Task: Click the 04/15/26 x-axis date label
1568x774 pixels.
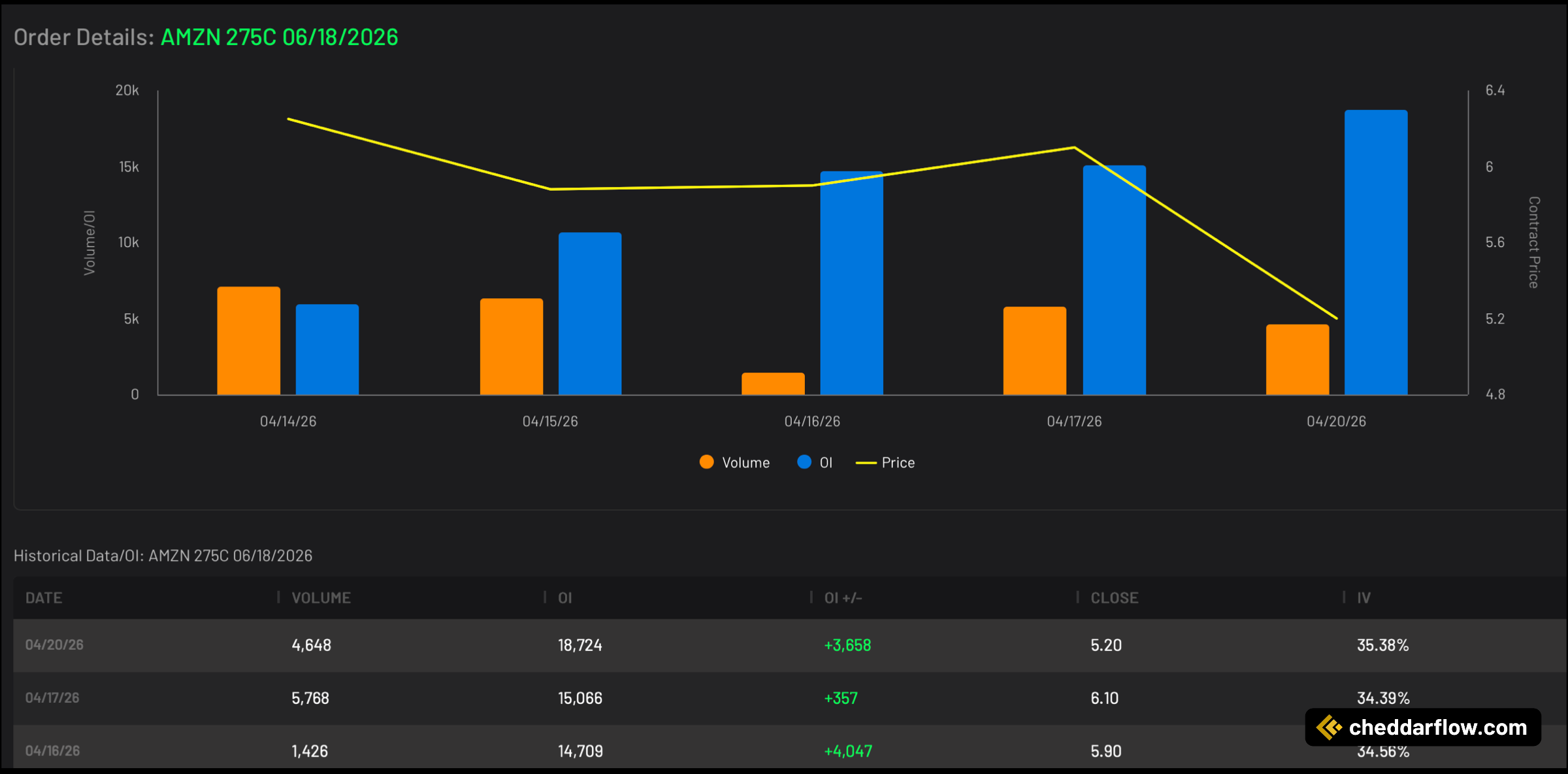Action: 550,422
